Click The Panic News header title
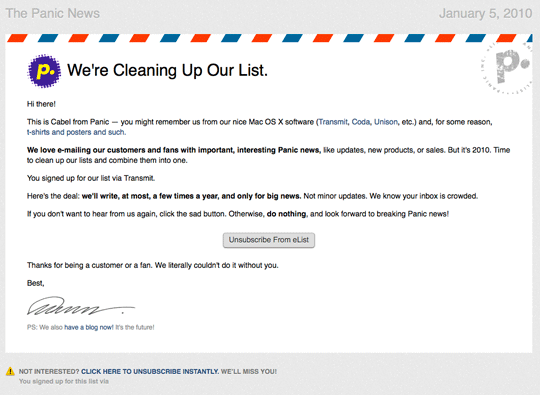Screen dimensions: 540x395 pyautogui.click(x=53, y=13)
